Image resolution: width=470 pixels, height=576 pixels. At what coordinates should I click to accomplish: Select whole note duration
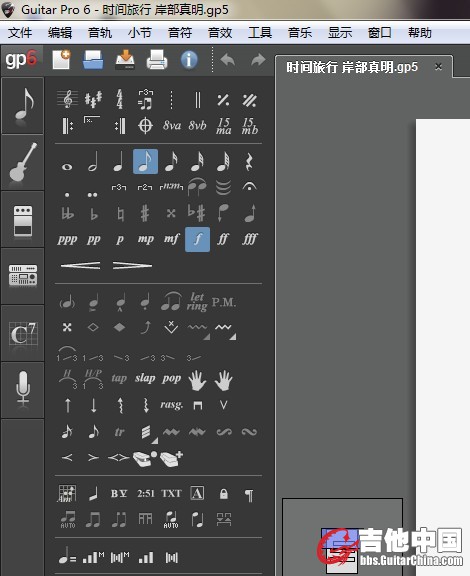(67, 167)
